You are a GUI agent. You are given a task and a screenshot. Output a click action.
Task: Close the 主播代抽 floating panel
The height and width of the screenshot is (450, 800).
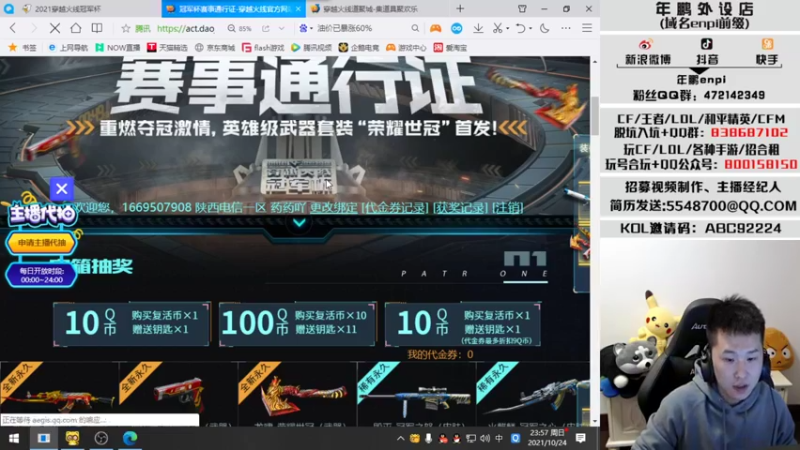(62, 189)
